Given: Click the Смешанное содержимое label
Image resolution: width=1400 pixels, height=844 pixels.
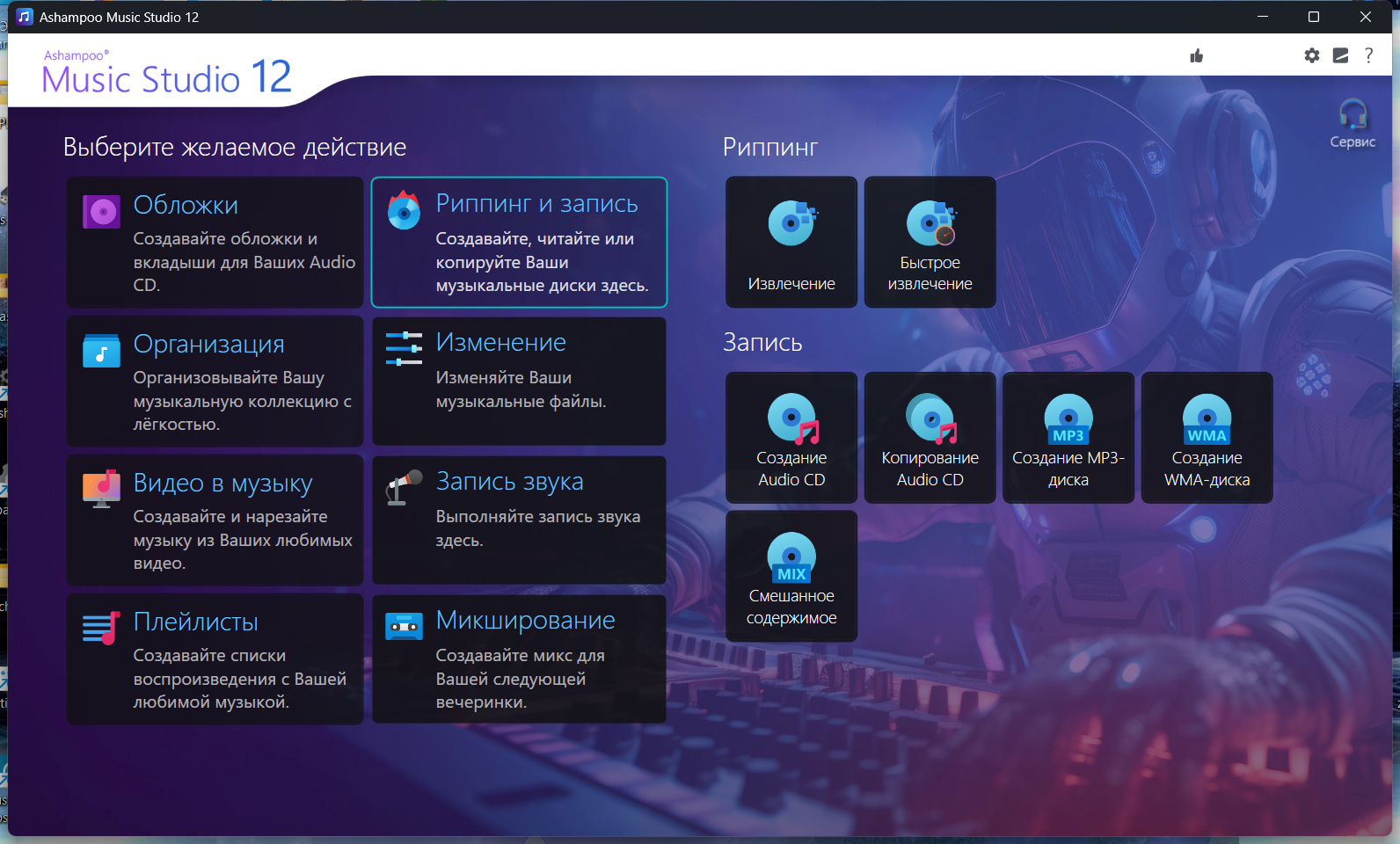Looking at the screenshot, I should pyautogui.click(x=791, y=607).
